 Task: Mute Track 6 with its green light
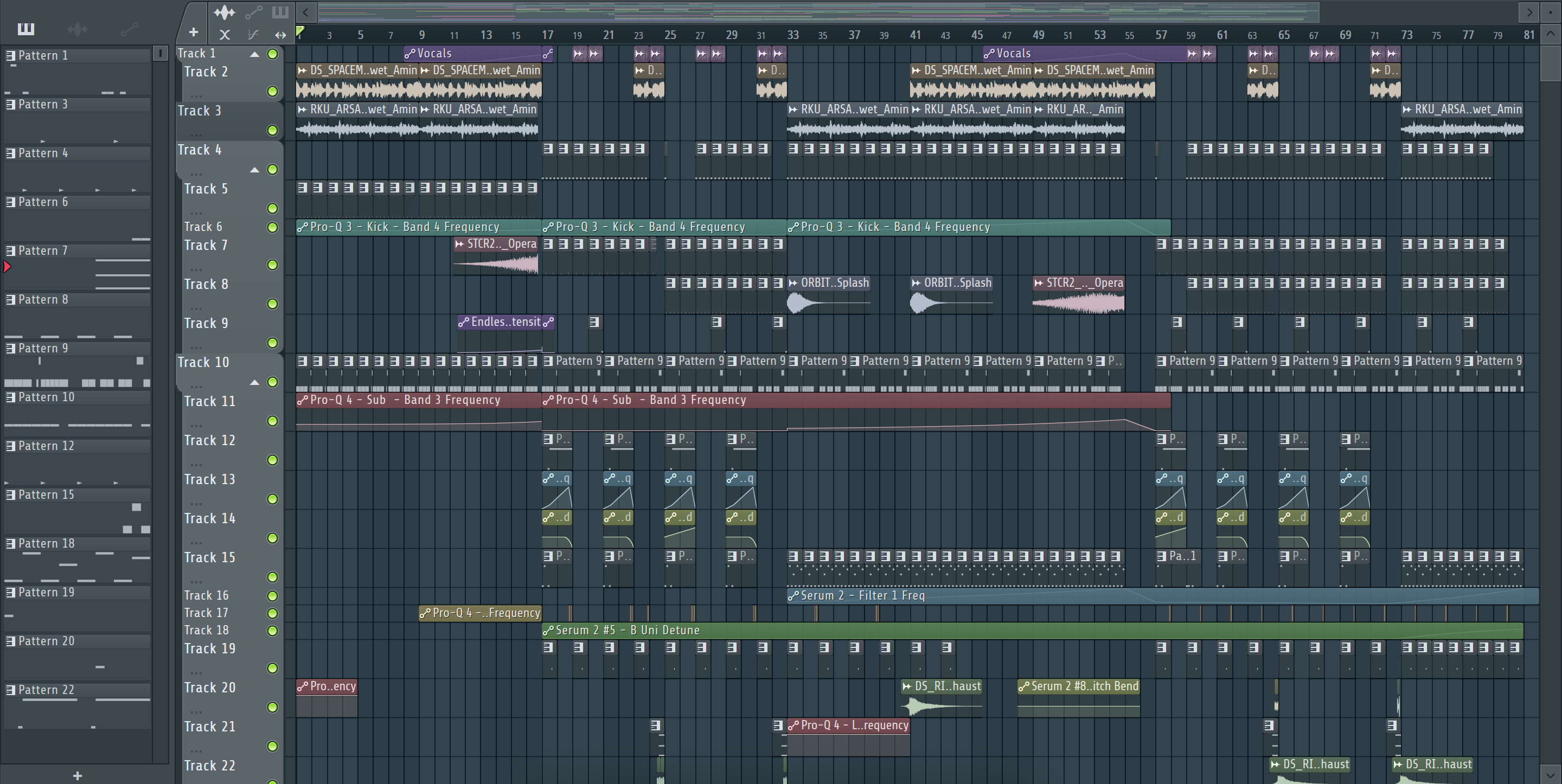pos(273,227)
